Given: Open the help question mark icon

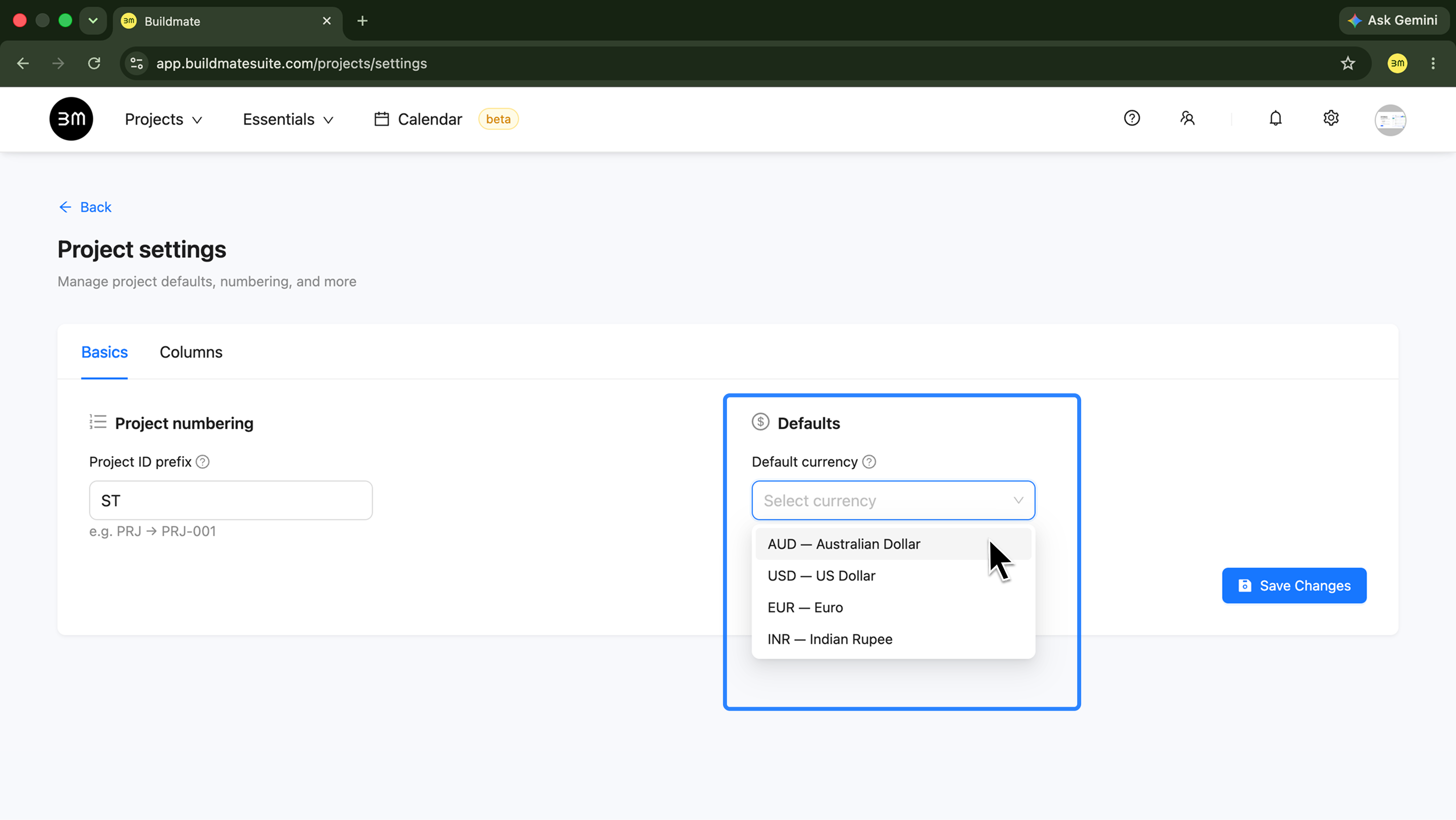Looking at the screenshot, I should click(1132, 118).
